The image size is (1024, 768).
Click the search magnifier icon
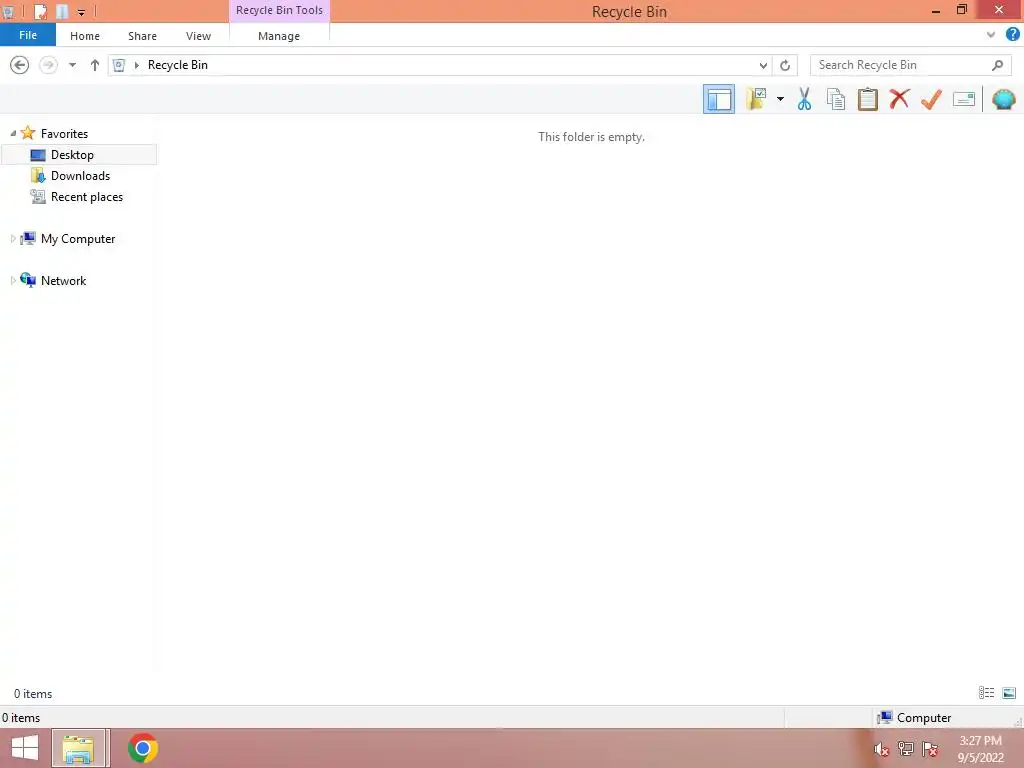(997, 65)
